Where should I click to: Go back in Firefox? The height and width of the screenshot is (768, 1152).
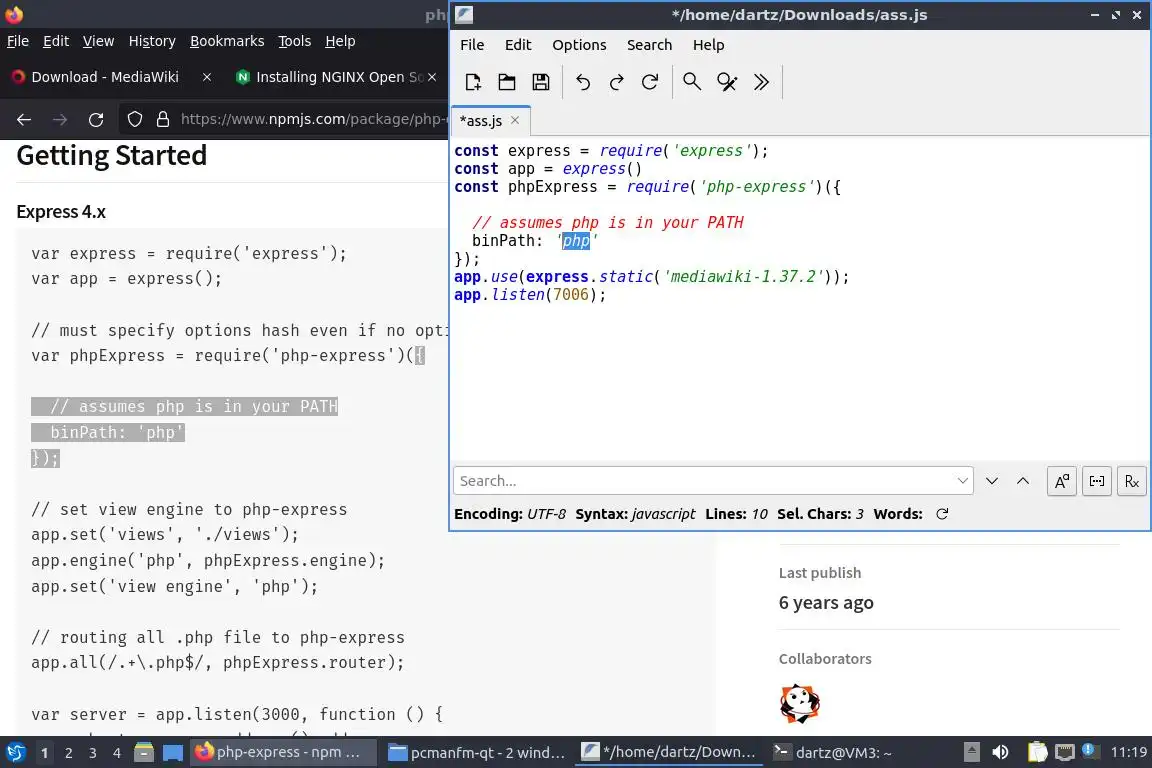click(x=24, y=119)
